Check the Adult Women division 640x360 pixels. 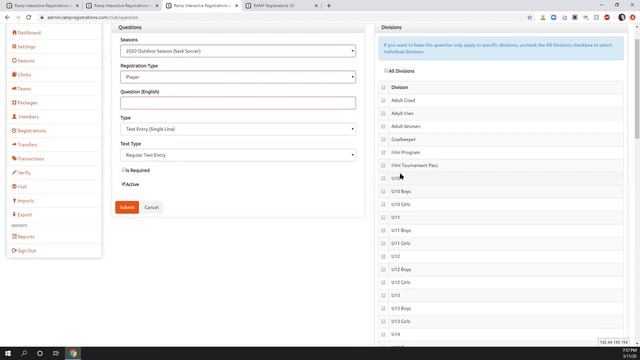click(383, 127)
